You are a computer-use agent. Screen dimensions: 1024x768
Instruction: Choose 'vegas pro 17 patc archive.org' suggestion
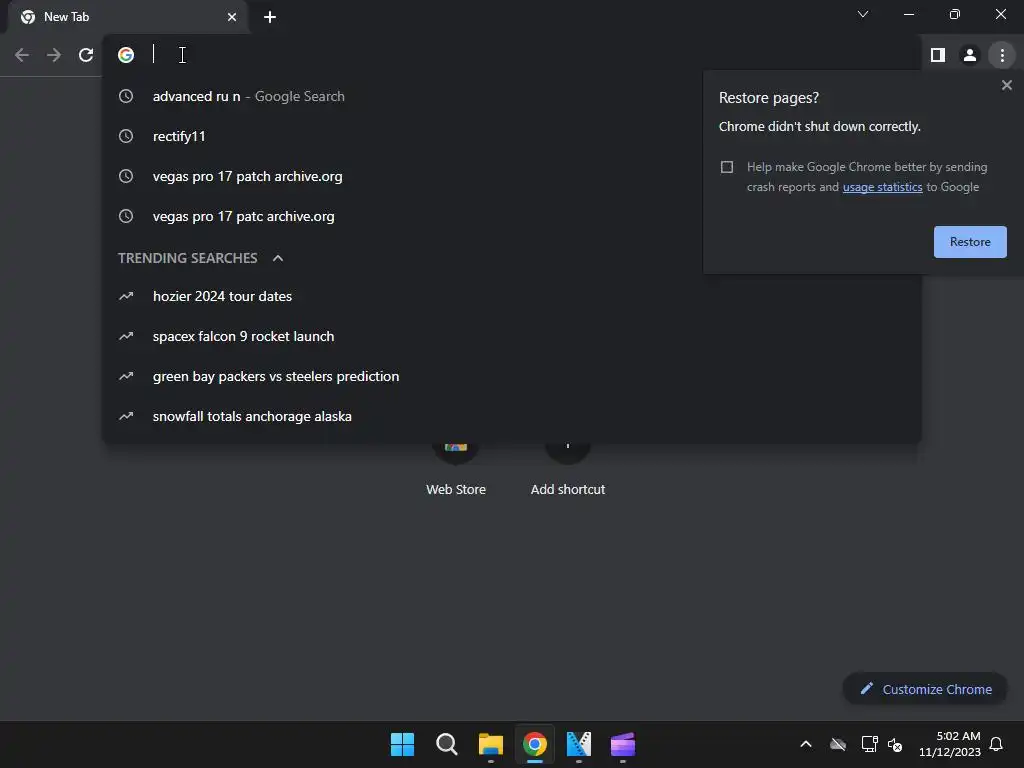point(511,216)
